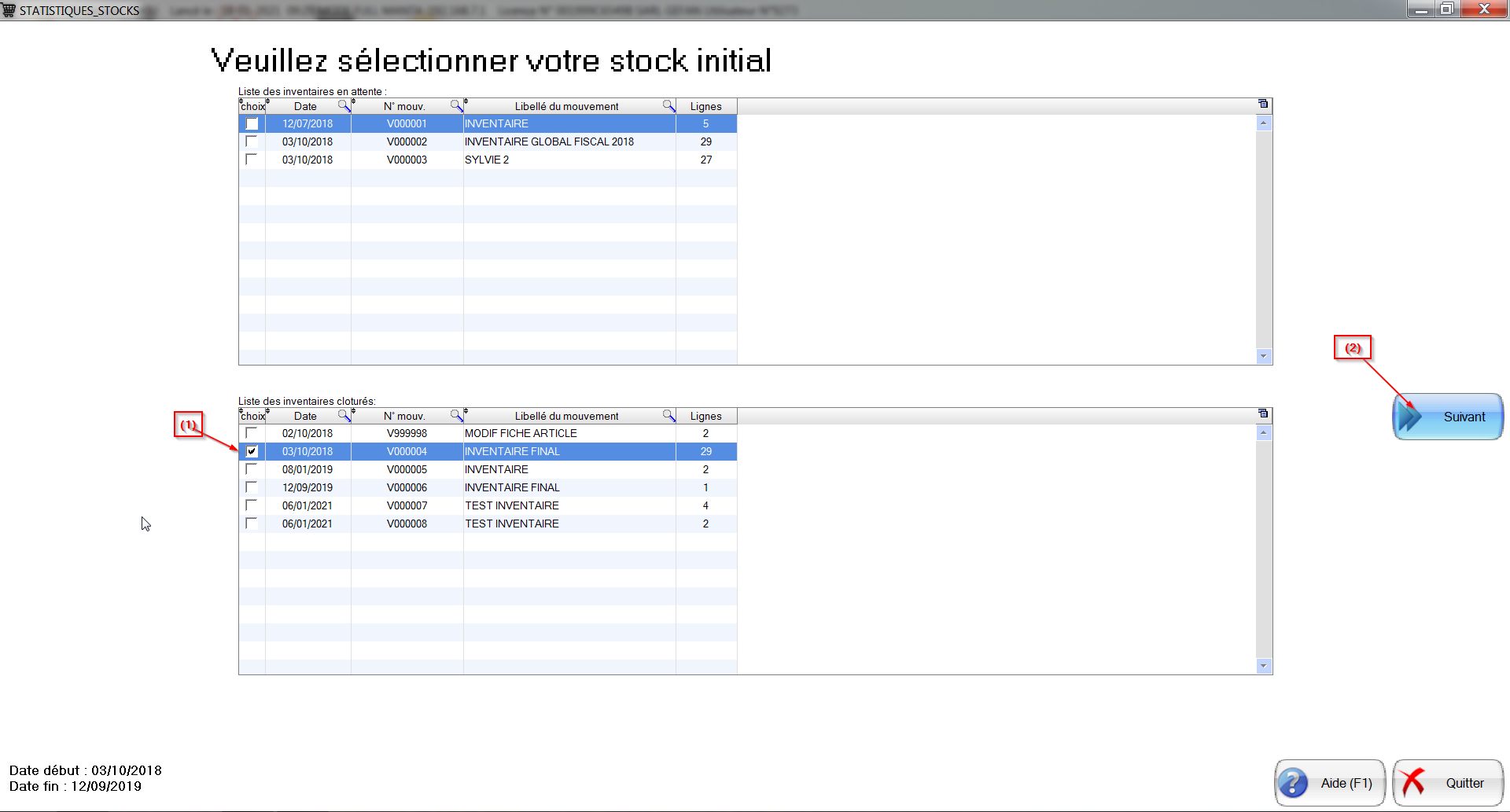This screenshot has height=812, width=1510.
Task: Click the Libellé search magnifier in pending list
Action: coord(668,105)
